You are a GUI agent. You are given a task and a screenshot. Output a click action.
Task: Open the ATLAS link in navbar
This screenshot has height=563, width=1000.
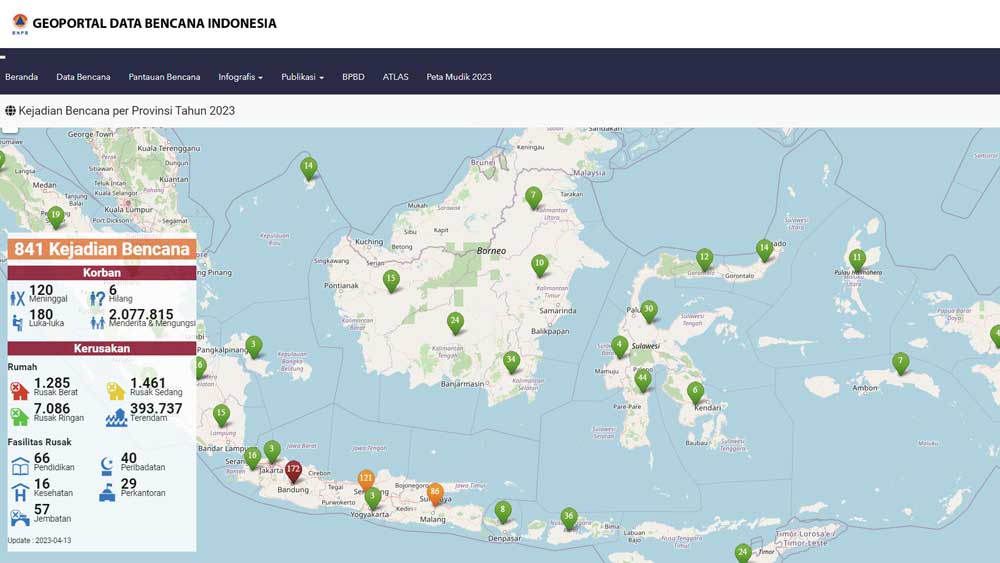coord(395,77)
